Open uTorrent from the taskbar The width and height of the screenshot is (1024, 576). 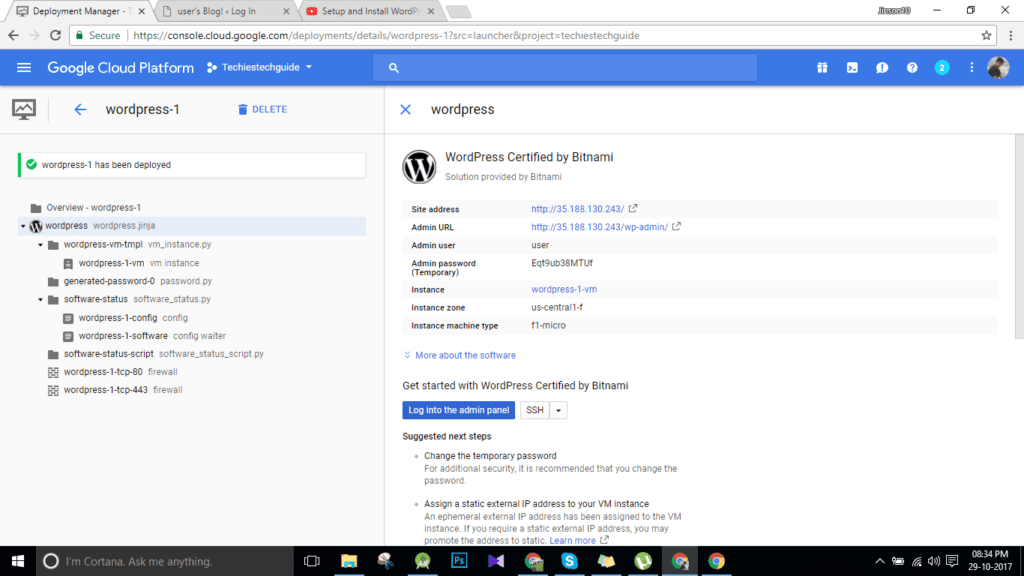coord(643,561)
